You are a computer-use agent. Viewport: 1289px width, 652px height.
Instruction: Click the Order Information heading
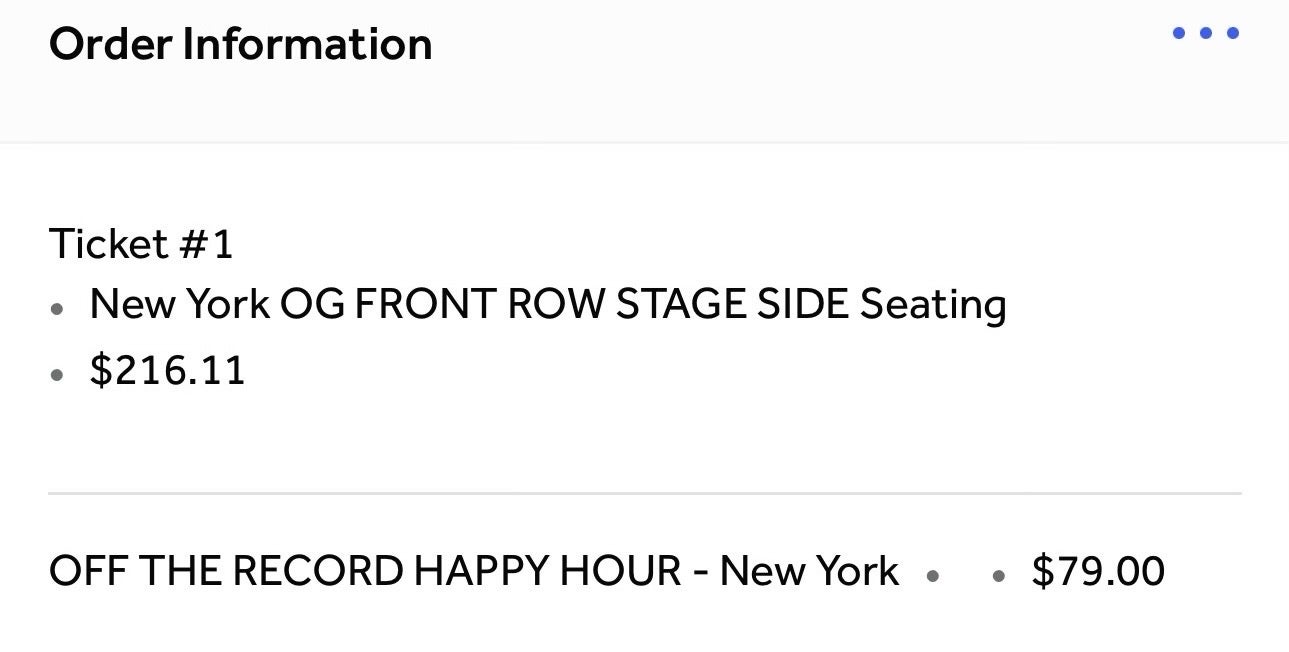pos(240,44)
